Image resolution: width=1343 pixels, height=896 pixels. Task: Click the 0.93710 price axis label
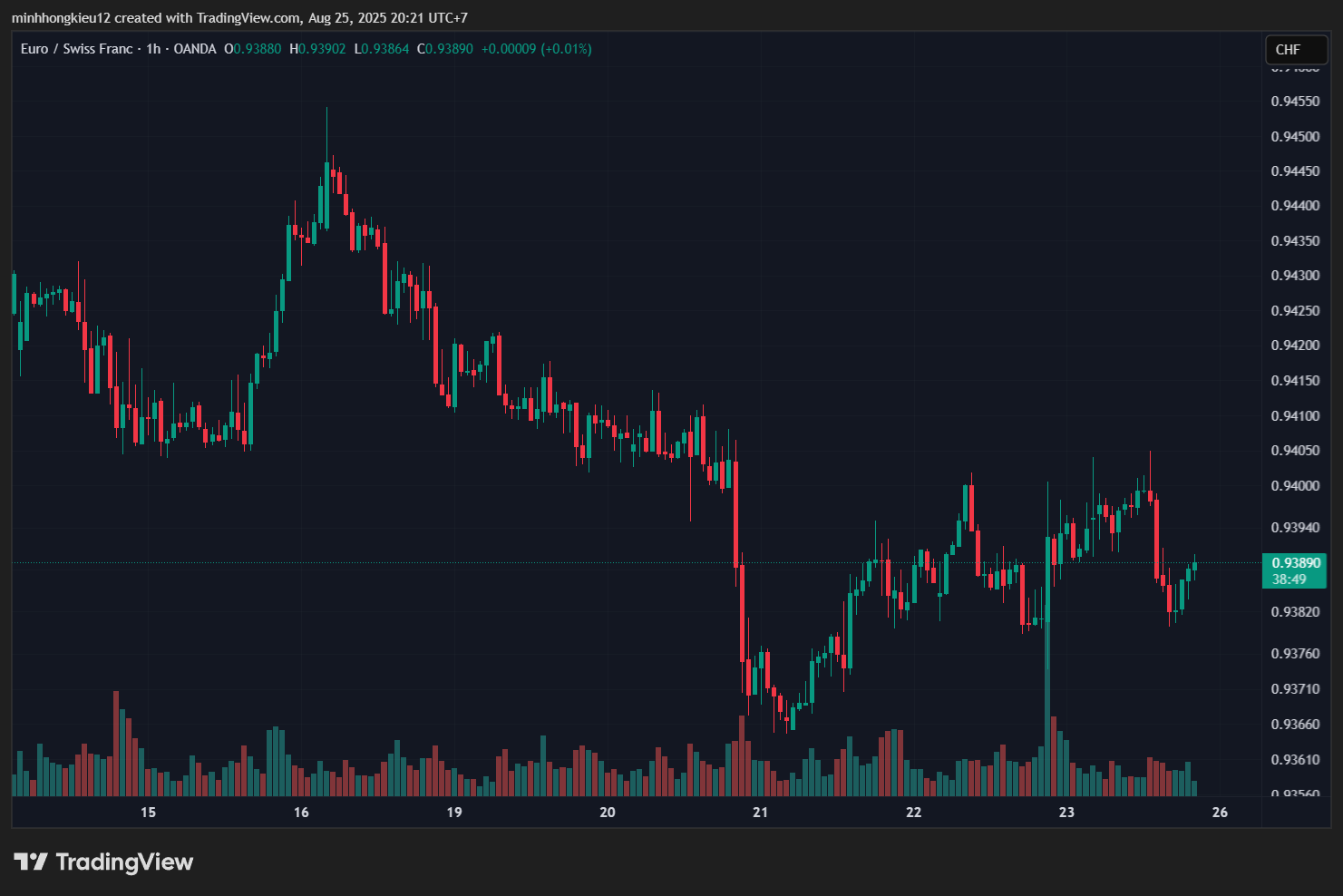[x=1295, y=689]
